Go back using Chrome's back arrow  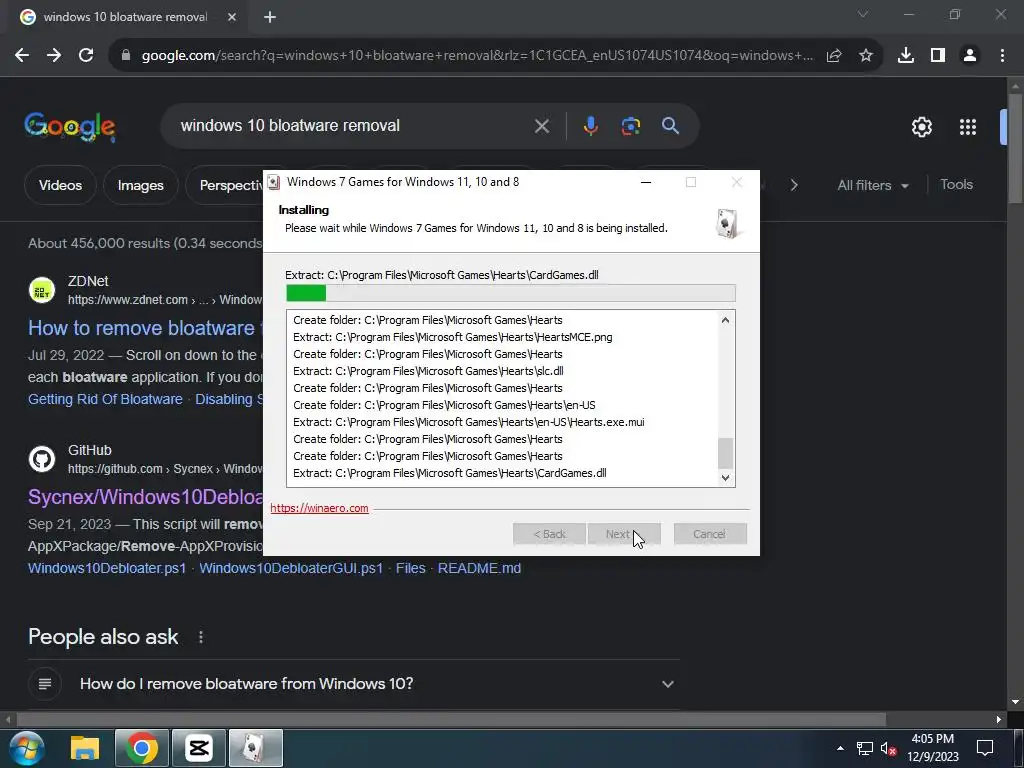tap(22, 56)
